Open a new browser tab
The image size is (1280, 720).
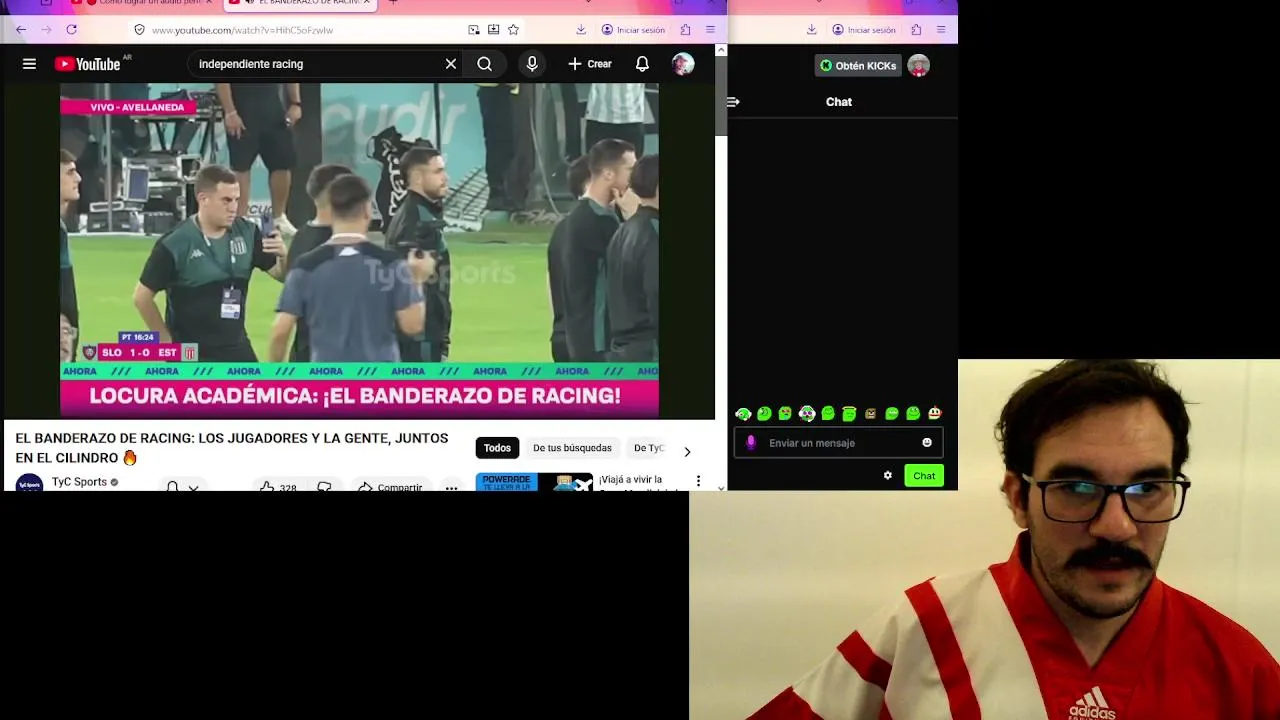[392, 2]
